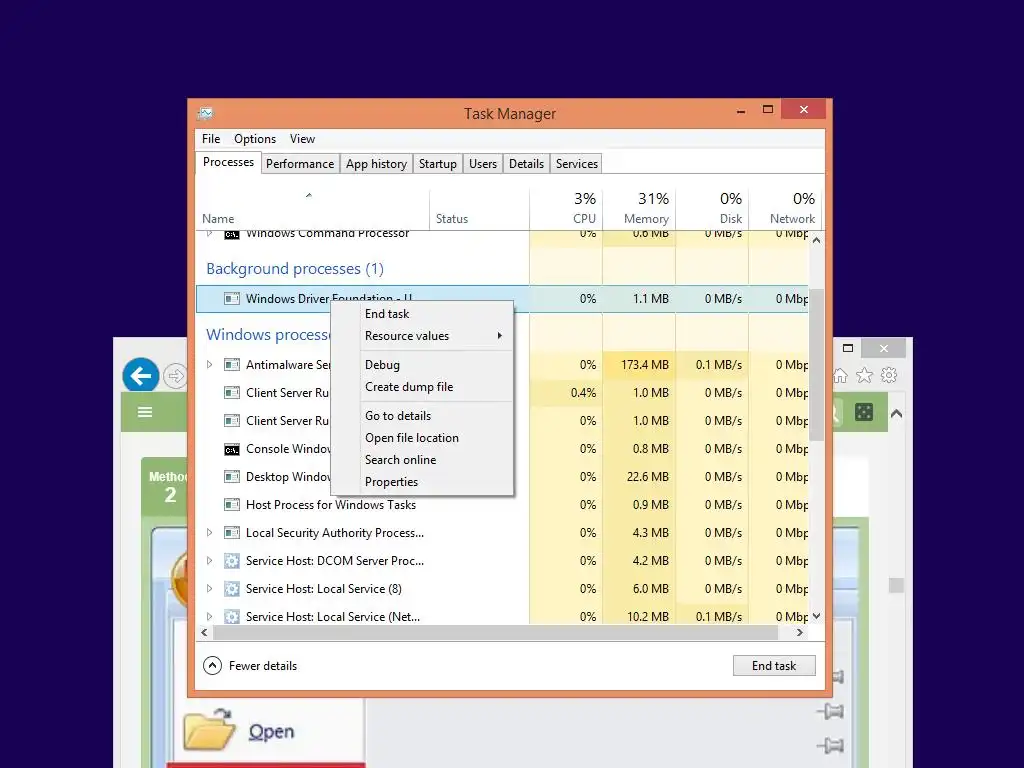Expand Service Host: Local Service (8) row
1024x768 pixels.
tap(210, 589)
